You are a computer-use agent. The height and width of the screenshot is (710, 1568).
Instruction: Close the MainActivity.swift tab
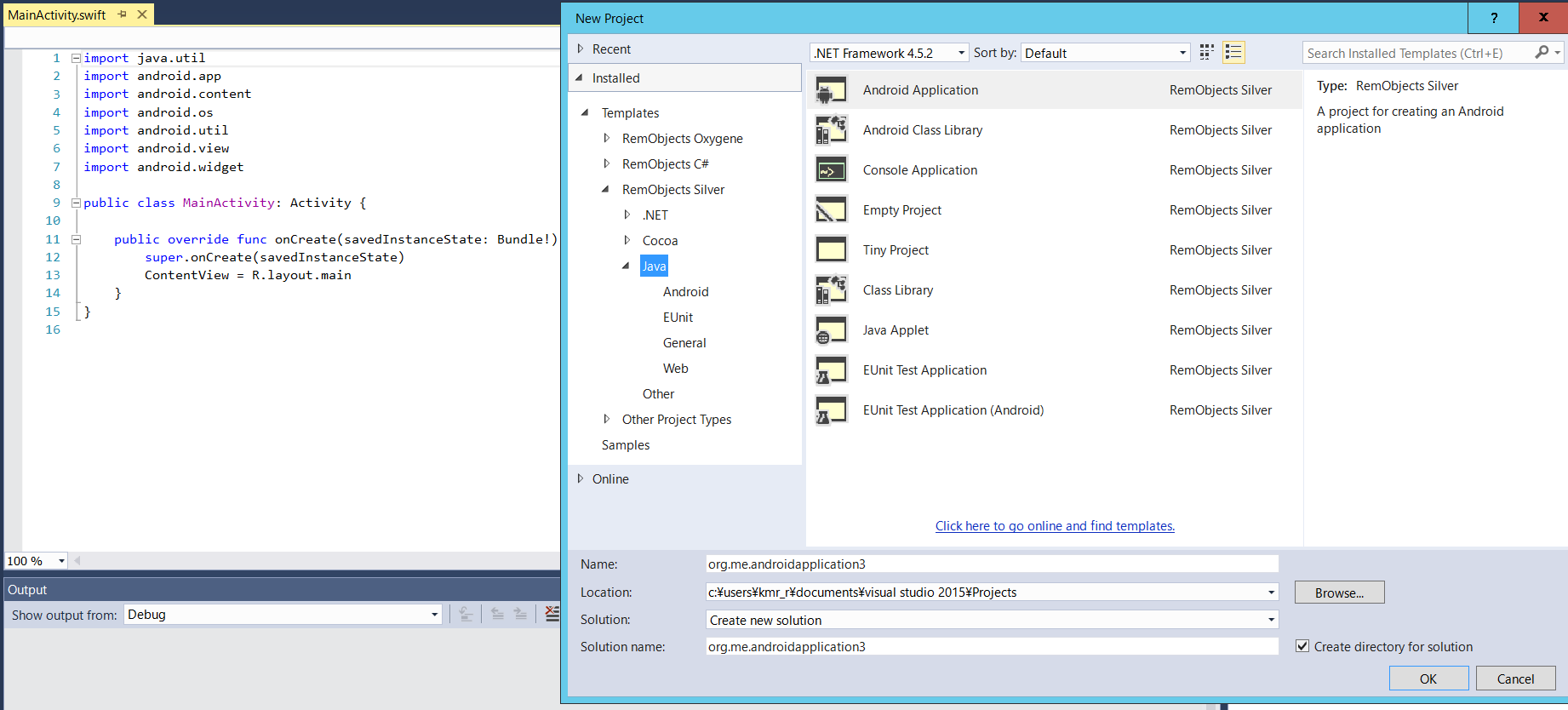tap(142, 14)
